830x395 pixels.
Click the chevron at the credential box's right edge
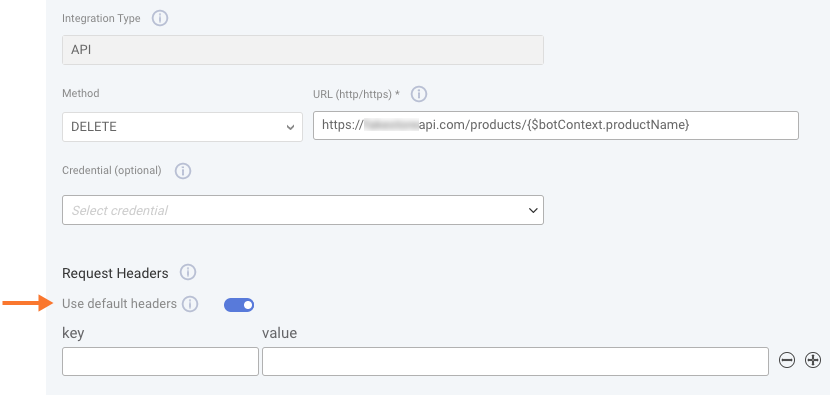[533, 211]
